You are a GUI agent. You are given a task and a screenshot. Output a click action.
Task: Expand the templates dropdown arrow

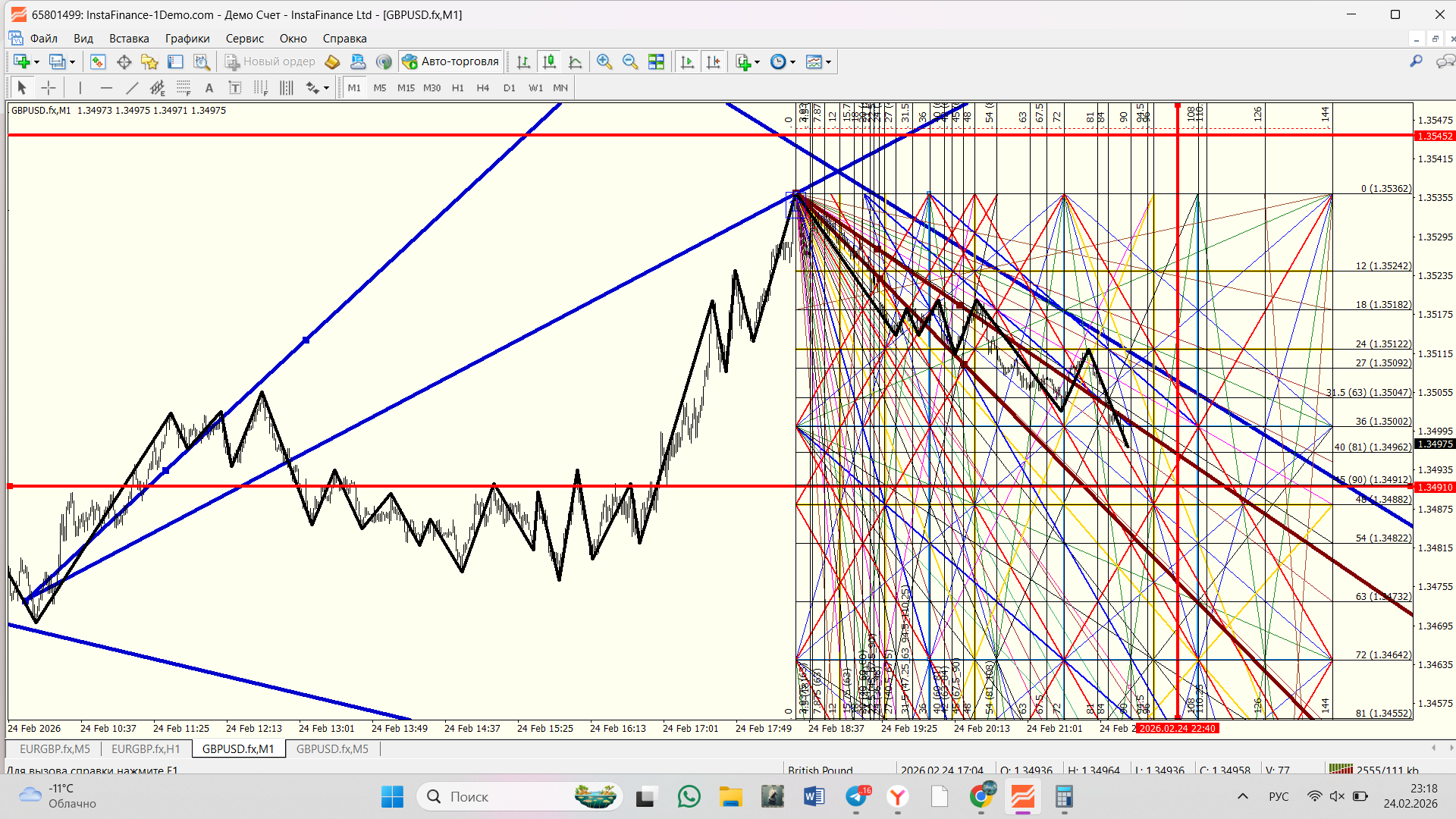coord(828,62)
